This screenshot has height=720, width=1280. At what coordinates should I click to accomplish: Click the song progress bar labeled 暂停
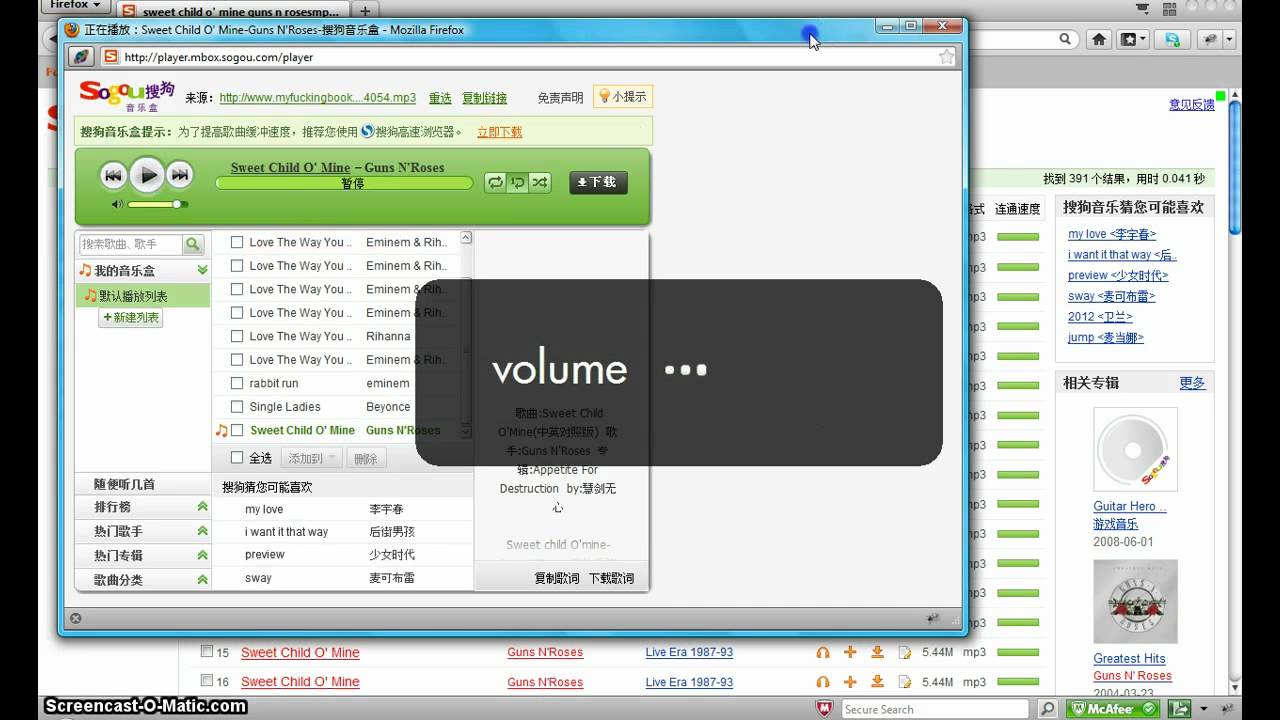point(344,183)
